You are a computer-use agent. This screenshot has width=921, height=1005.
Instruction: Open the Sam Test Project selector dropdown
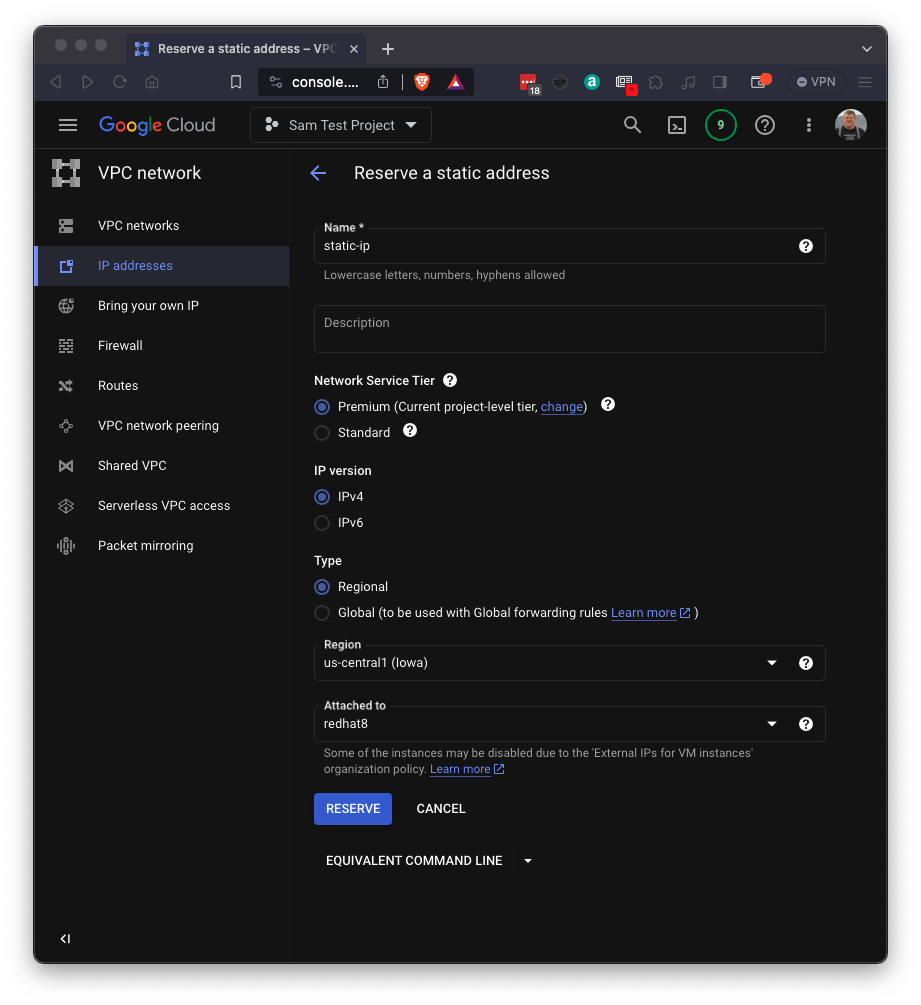[x=341, y=125]
